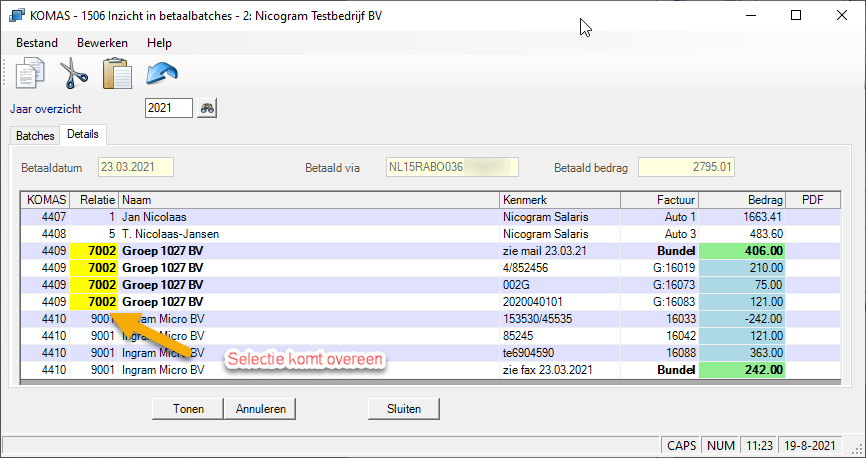Image resolution: width=866 pixels, height=458 pixels.
Task: Click the Paste clipboard toolbar icon
Action: point(118,73)
